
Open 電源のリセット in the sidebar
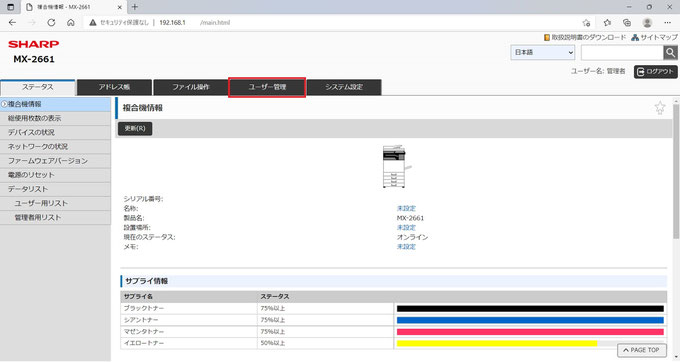coord(55,175)
